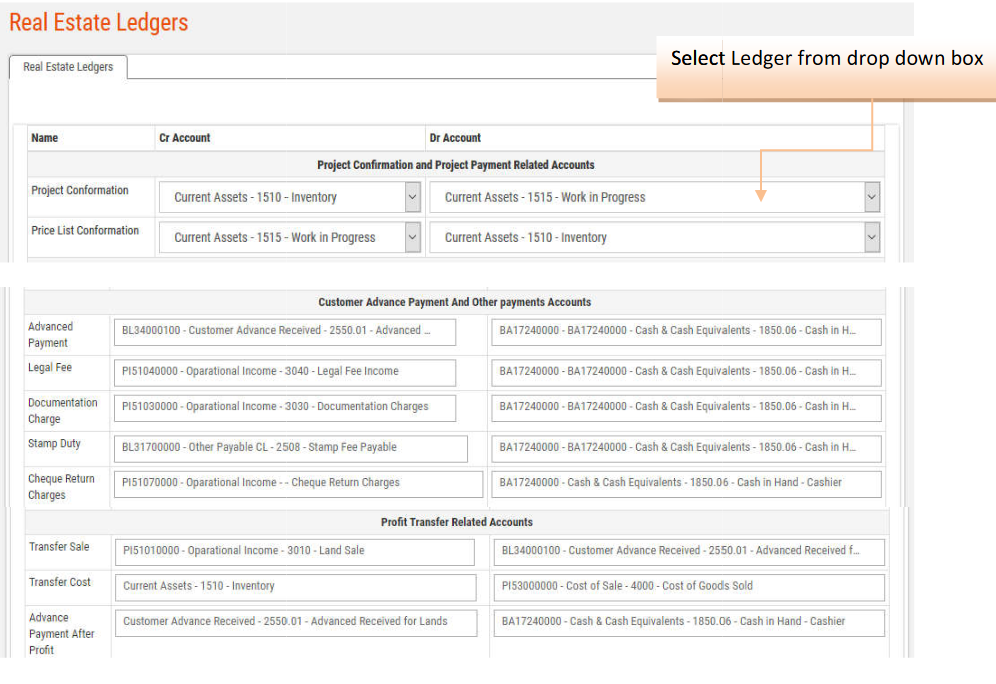Viewport: 996px width, 684px height.
Task: Open Project Conformation Cr Account dropdown
Action: [x=289, y=197]
